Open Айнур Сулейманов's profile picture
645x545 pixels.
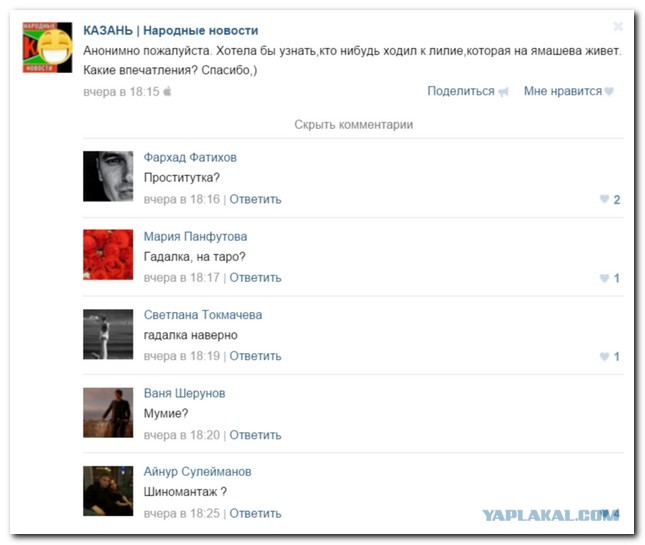click(x=108, y=491)
